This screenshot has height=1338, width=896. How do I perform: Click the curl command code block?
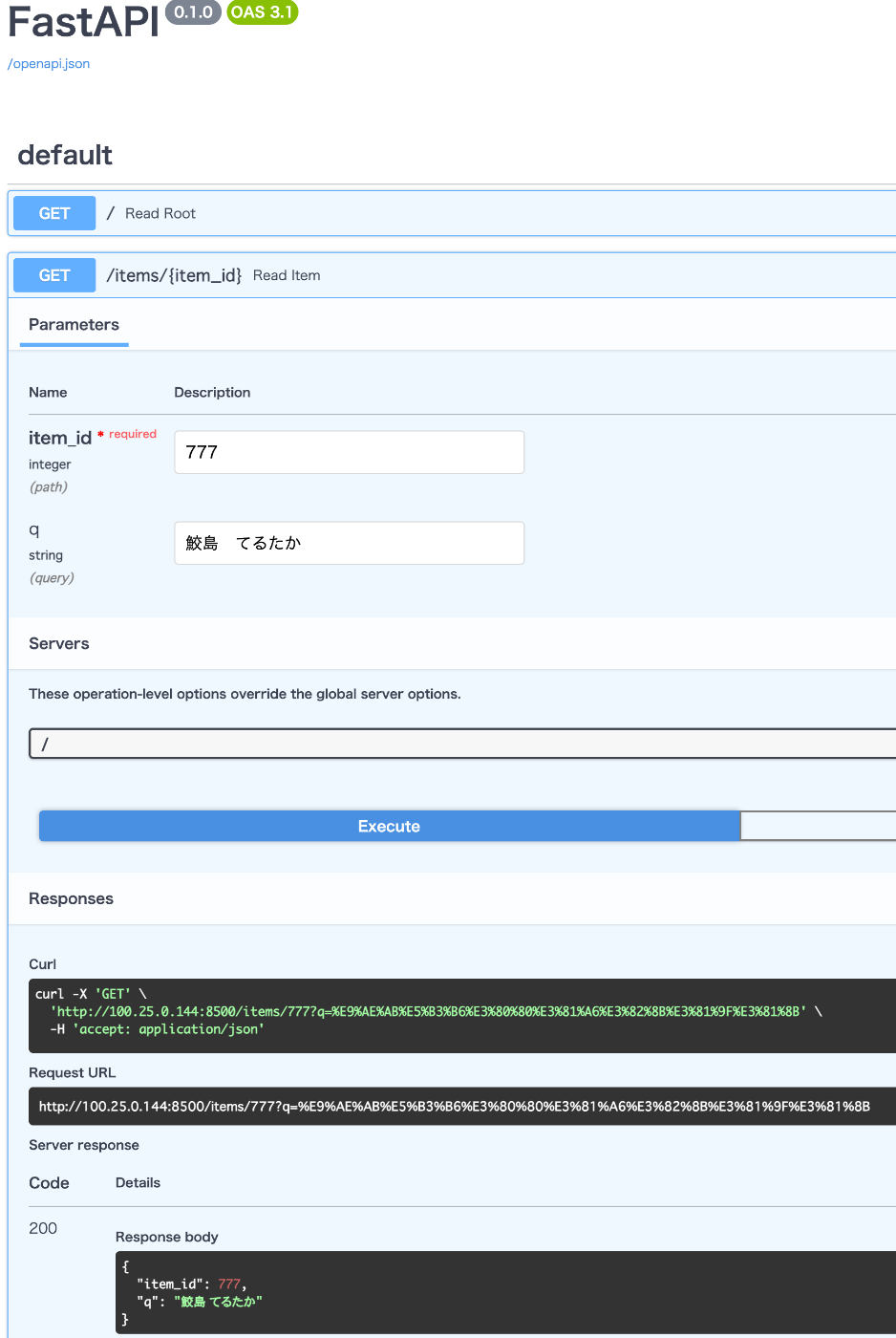(x=462, y=1016)
